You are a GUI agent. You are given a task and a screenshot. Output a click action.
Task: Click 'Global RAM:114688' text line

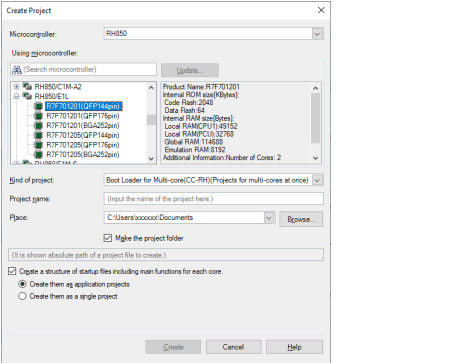194,142
